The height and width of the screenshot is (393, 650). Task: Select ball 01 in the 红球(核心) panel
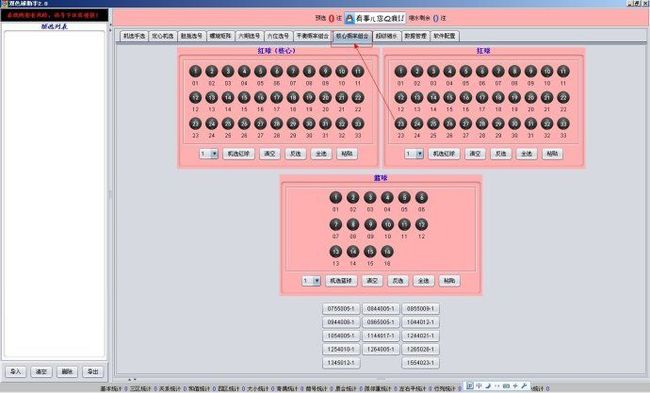click(x=195, y=71)
